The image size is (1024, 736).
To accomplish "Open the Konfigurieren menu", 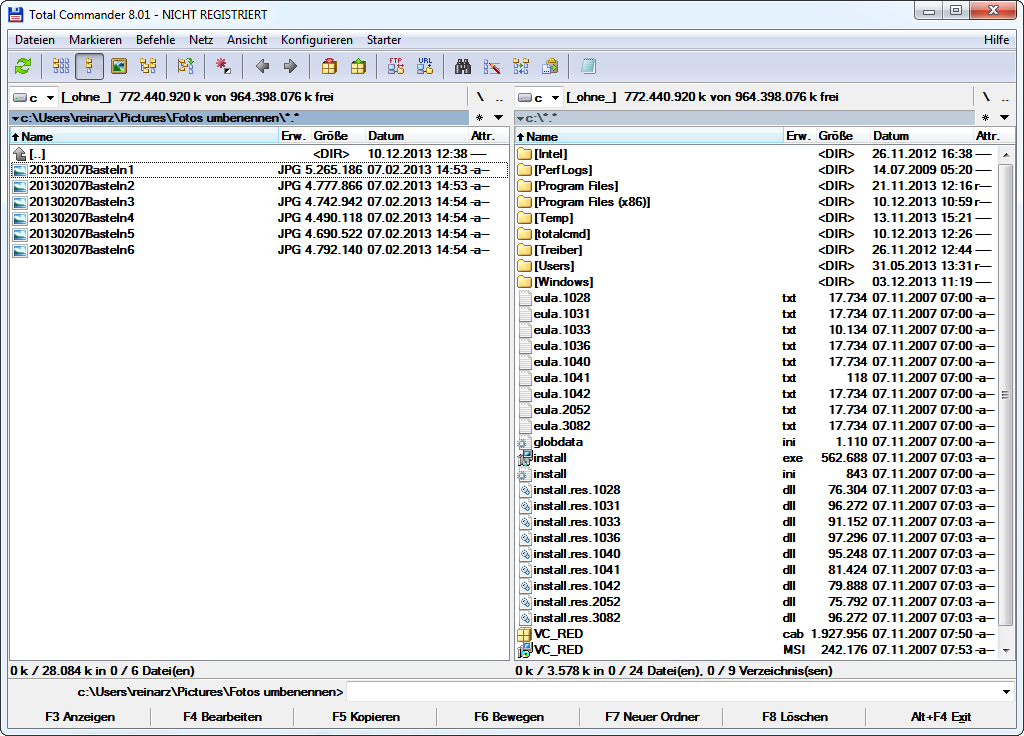I will coord(316,40).
